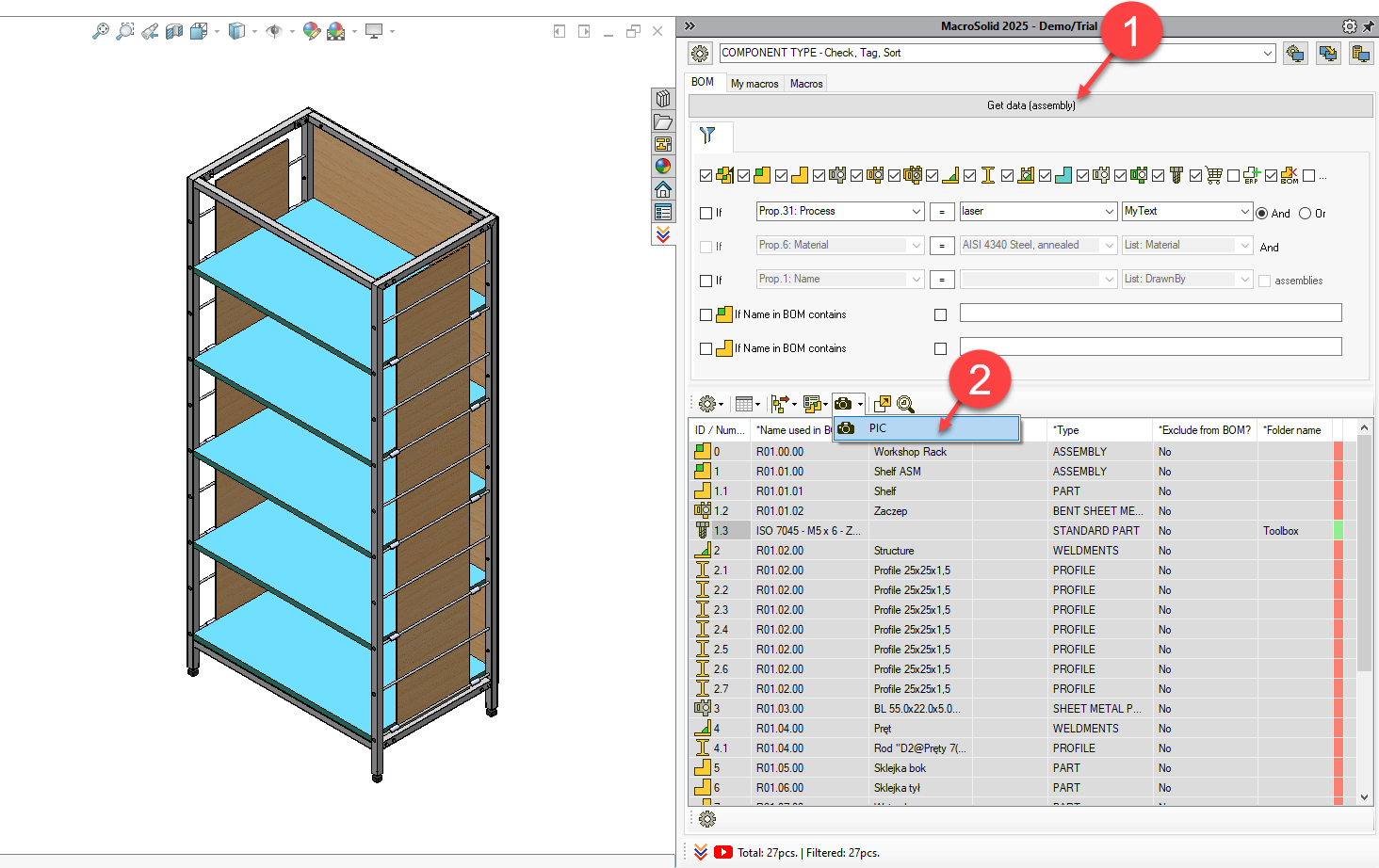Open the Design Library task pane tab
Image resolution: width=1379 pixels, height=868 pixels.
click(x=663, y=99)
